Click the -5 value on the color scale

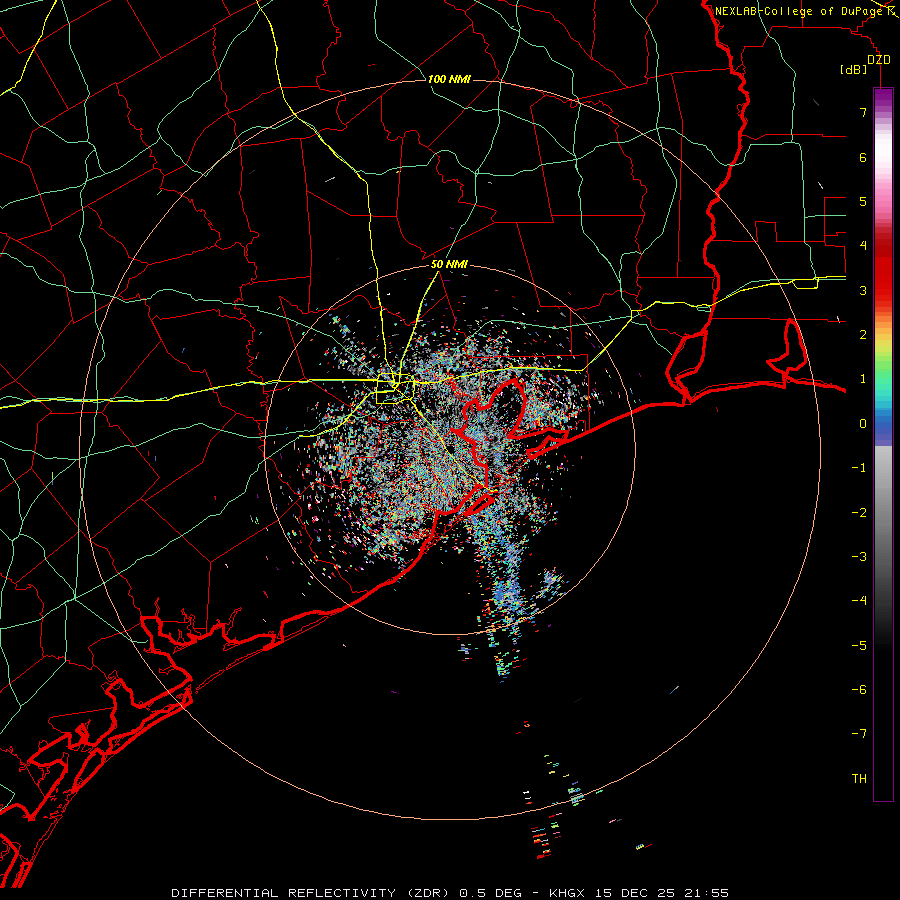click(859, 646)
